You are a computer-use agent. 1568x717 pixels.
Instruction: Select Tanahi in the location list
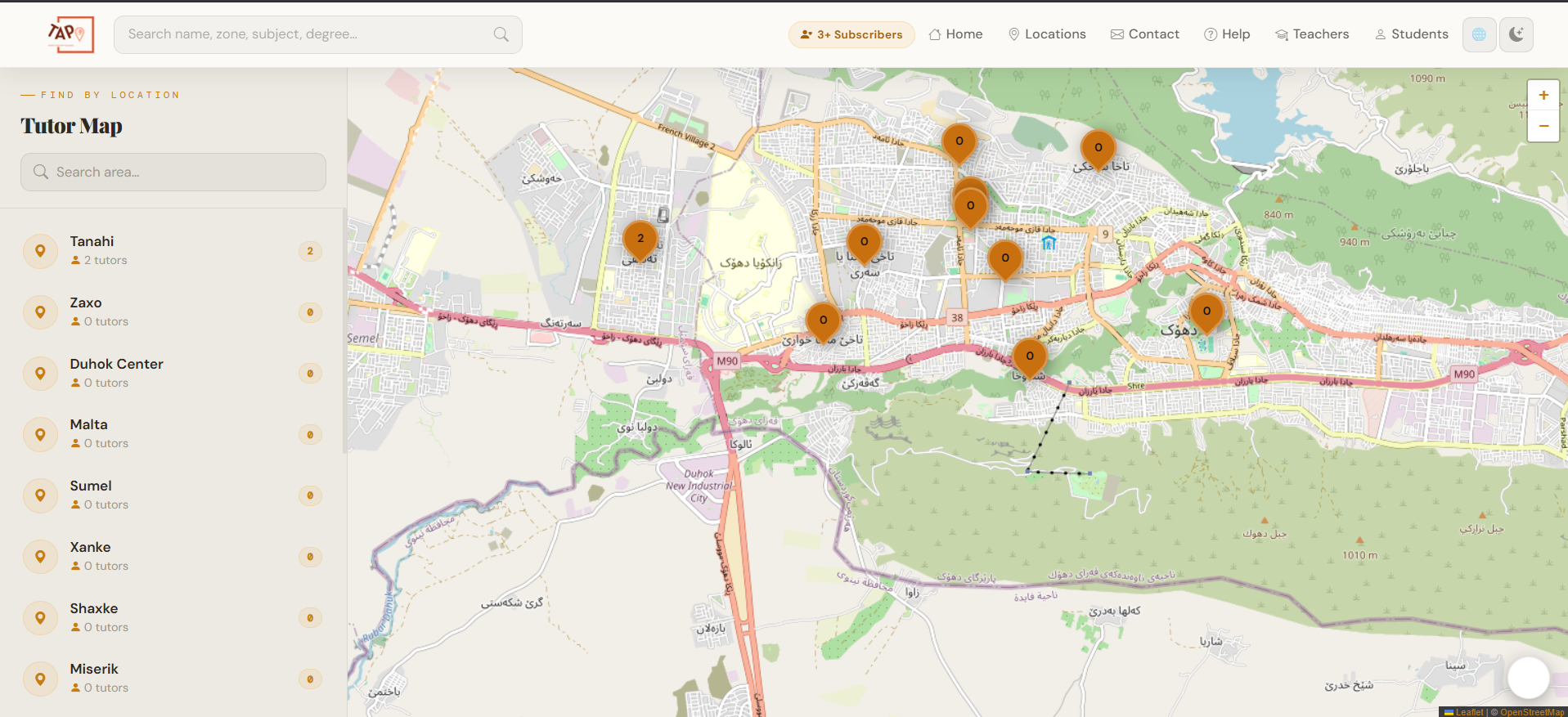click(173, 251)
